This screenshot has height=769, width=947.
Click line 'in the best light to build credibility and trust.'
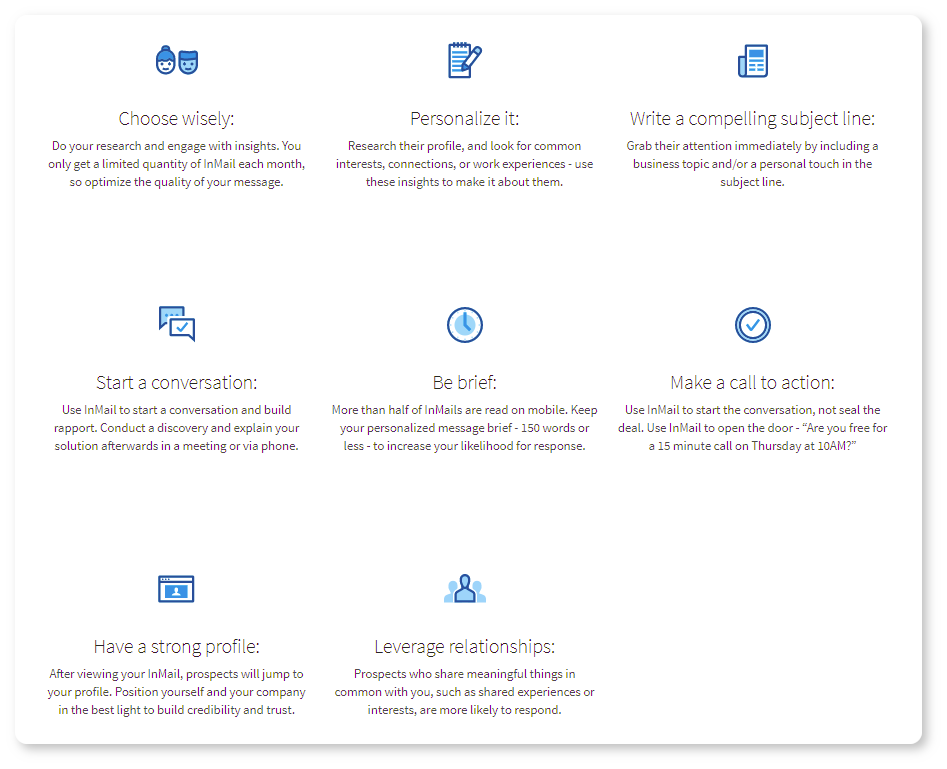pyautogui.click(x=176, y=710)
